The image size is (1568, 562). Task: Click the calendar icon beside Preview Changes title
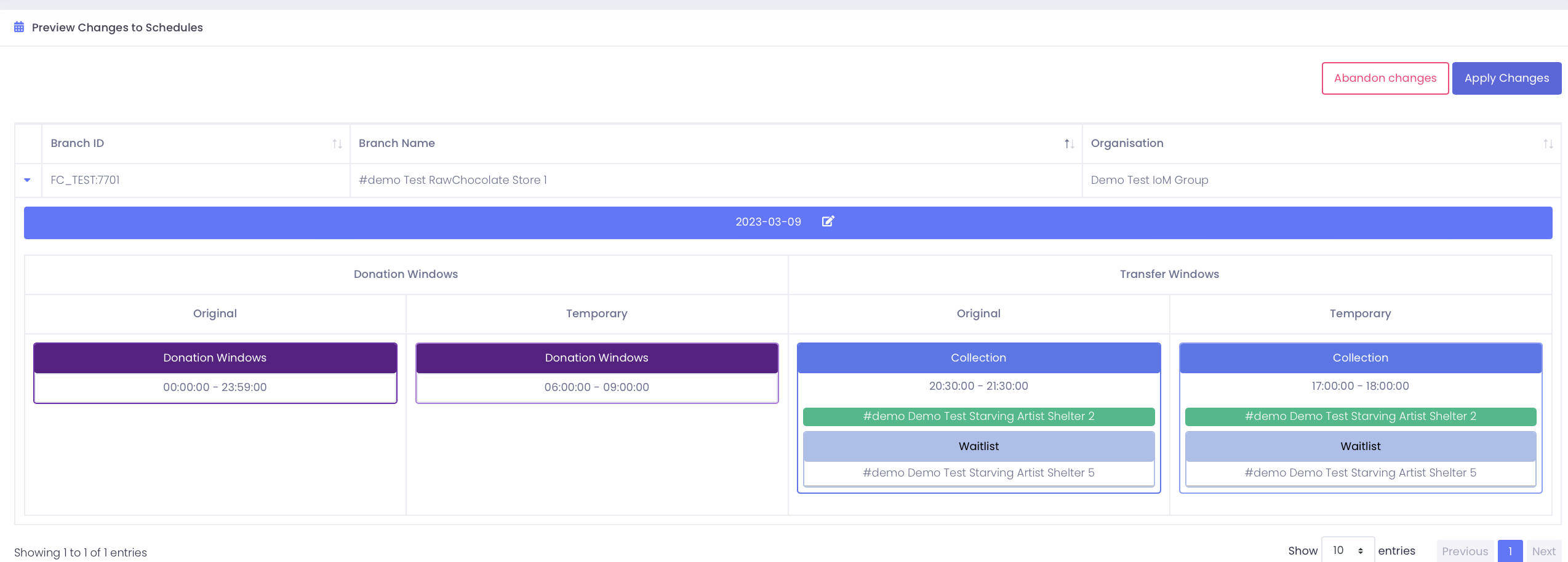pos(19,27)
